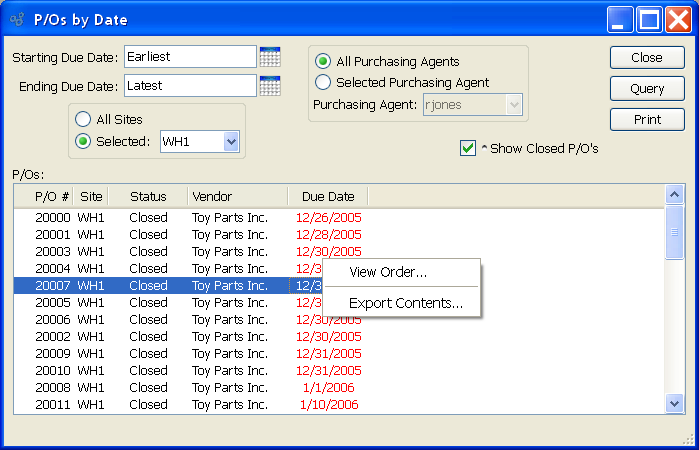Open the Purchasing Agent rjones dropdown
Screen dimensions: 699x450
pos(514,104)
